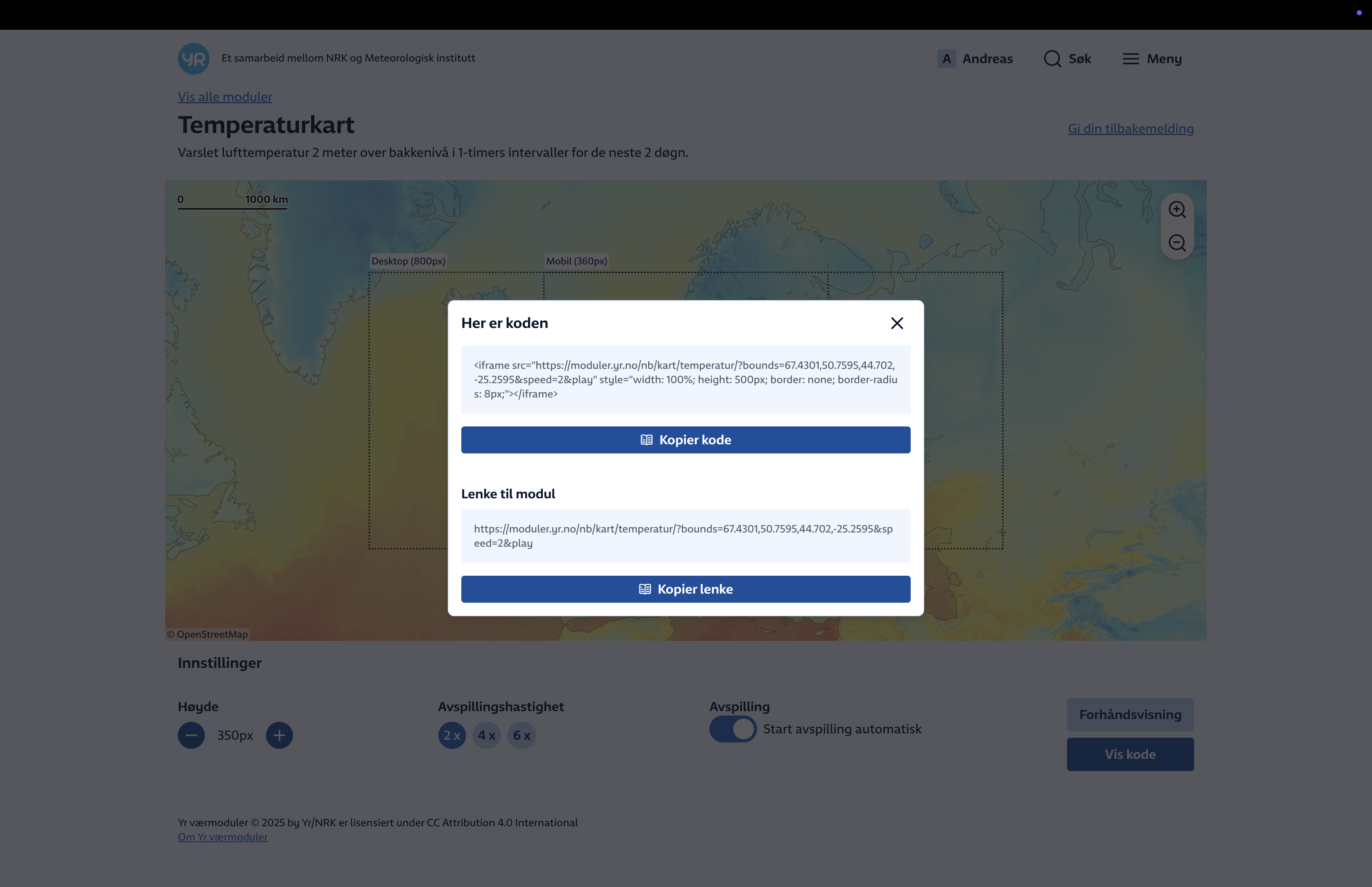Toggle the Start avspilling automatisk switch

point(732,729)
